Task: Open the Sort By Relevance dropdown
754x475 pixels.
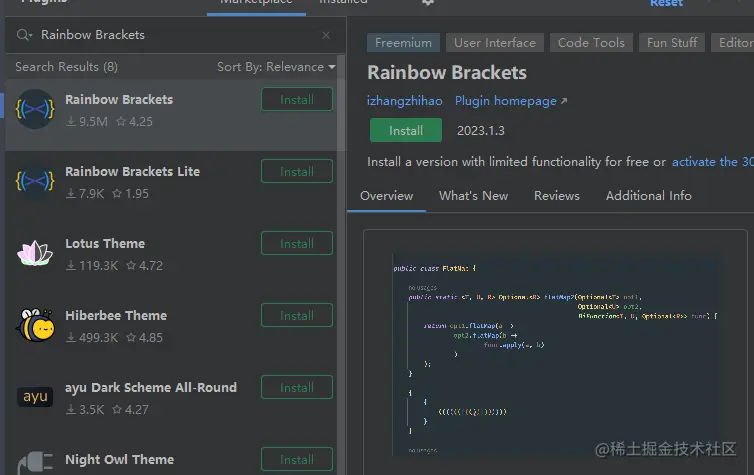Action: [x=276, y=67]
